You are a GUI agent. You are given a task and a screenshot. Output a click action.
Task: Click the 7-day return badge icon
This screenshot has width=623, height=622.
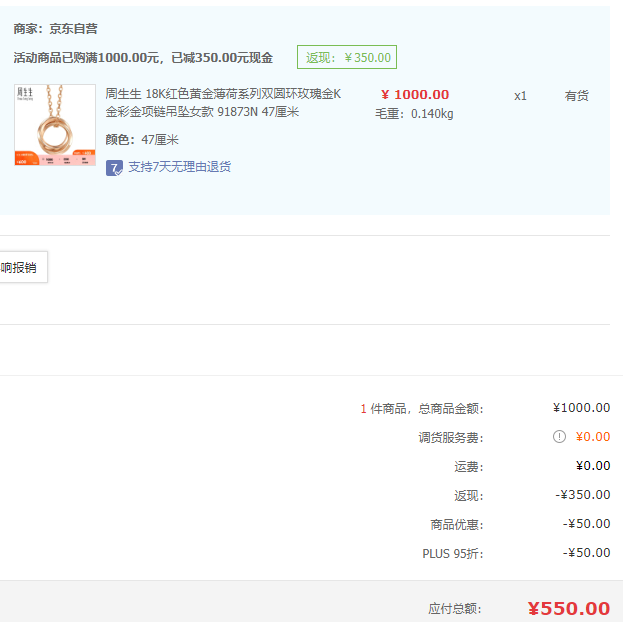coord(114,168)
